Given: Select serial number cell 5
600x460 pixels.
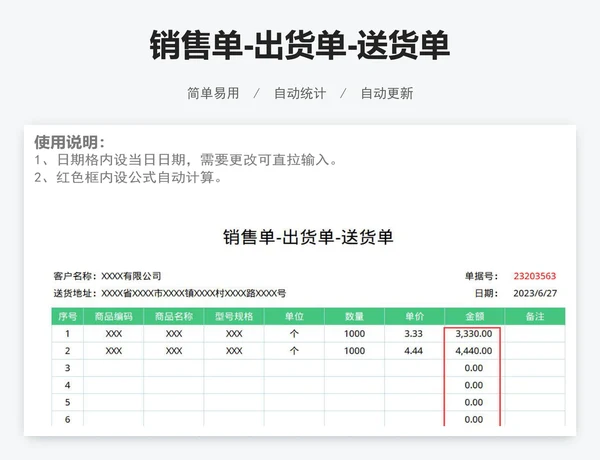Looking at the screenshot, I should coord(67,403).
